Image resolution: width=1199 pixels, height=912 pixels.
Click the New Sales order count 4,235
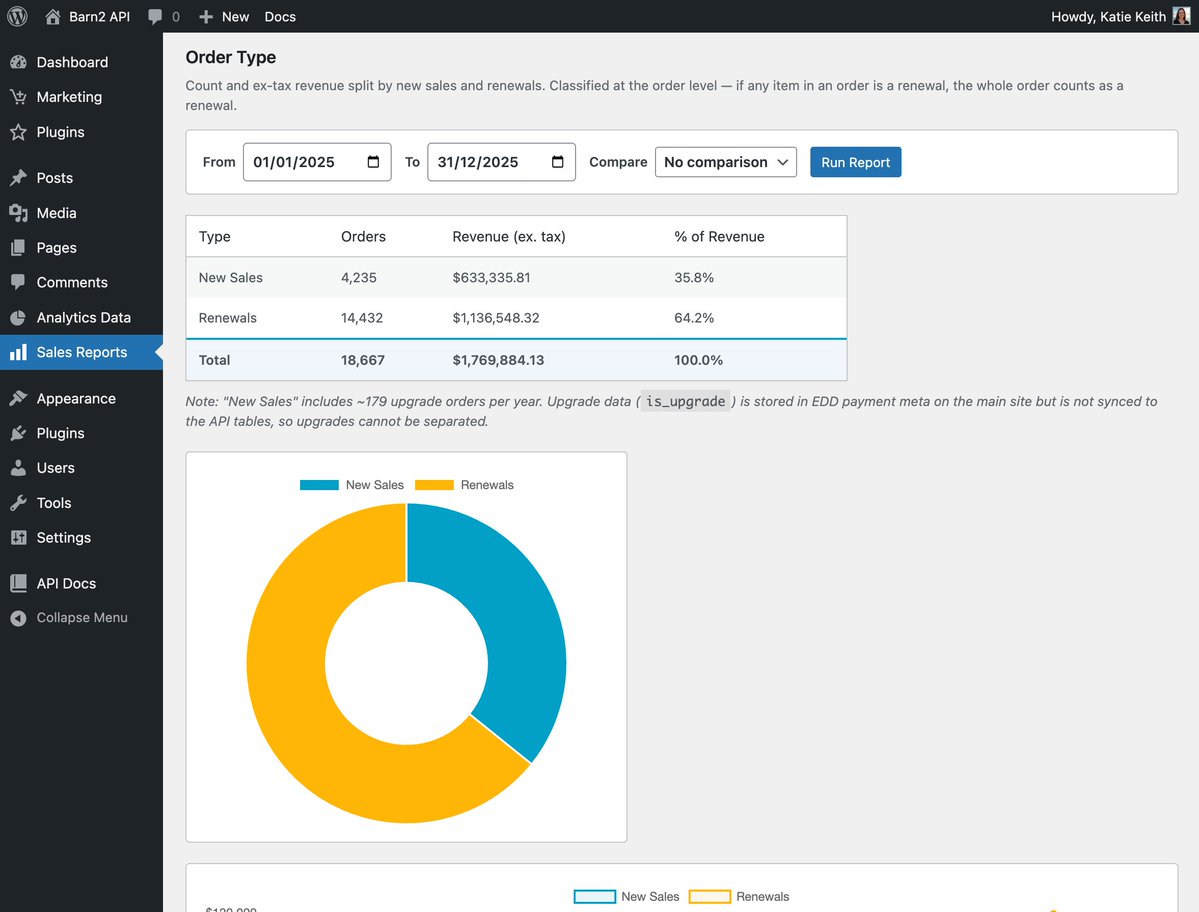coord(359,277)
